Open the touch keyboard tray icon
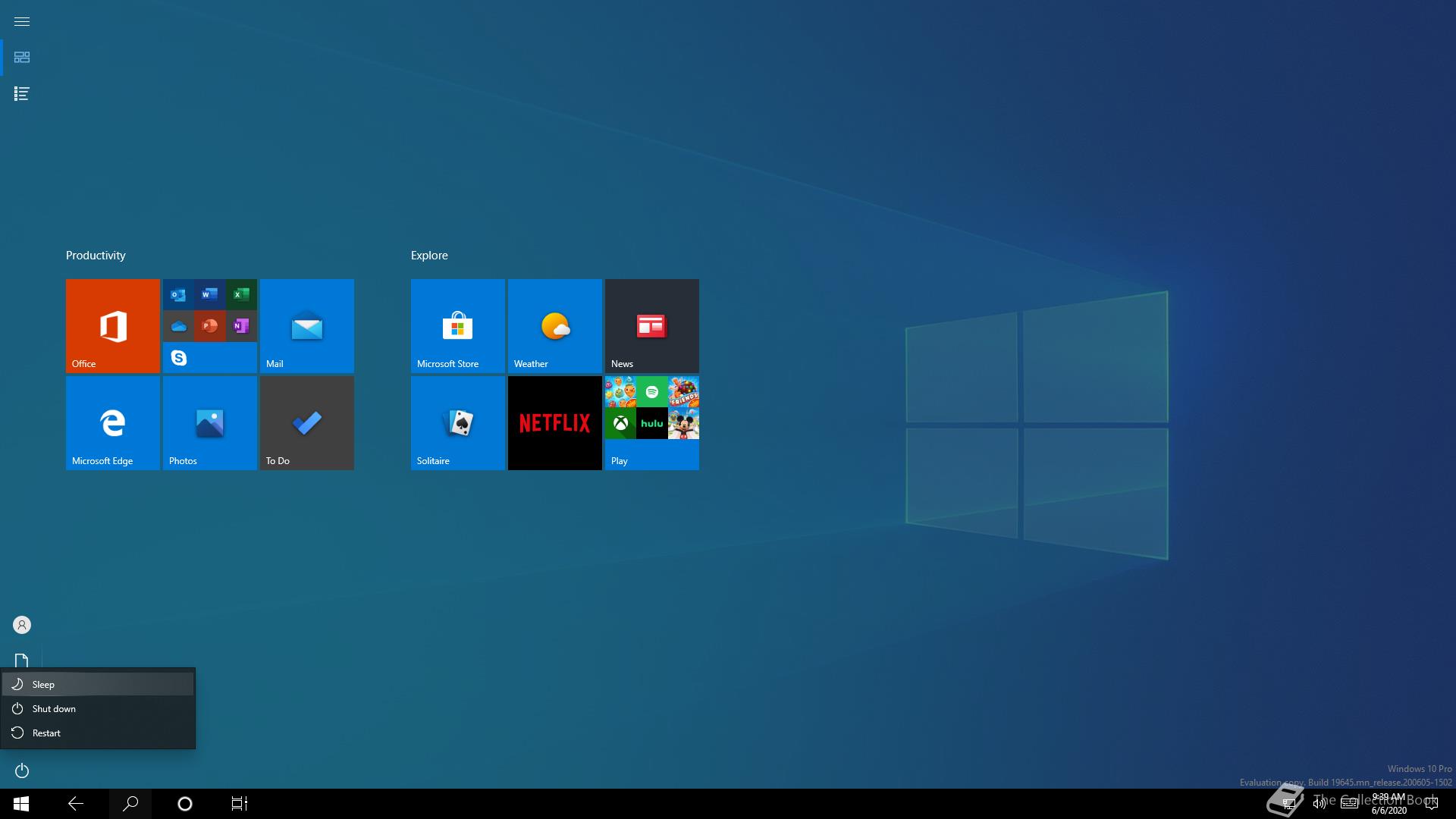 point(1350,804)
